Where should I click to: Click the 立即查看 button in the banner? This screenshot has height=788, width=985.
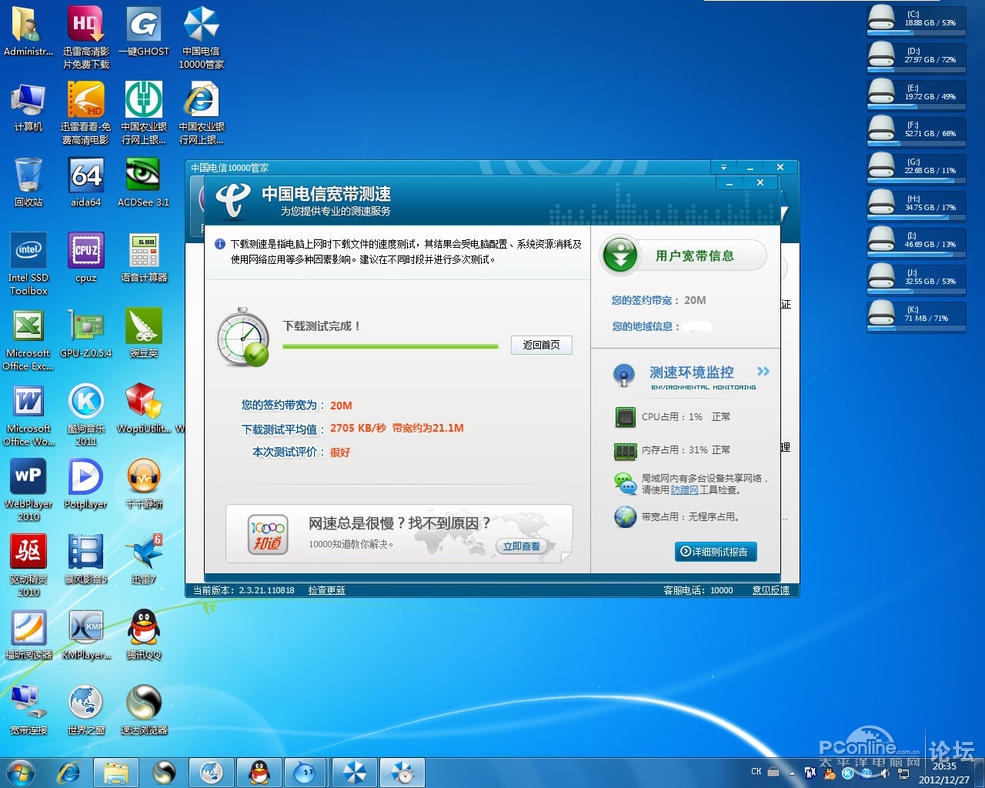[x=521, y=547]
